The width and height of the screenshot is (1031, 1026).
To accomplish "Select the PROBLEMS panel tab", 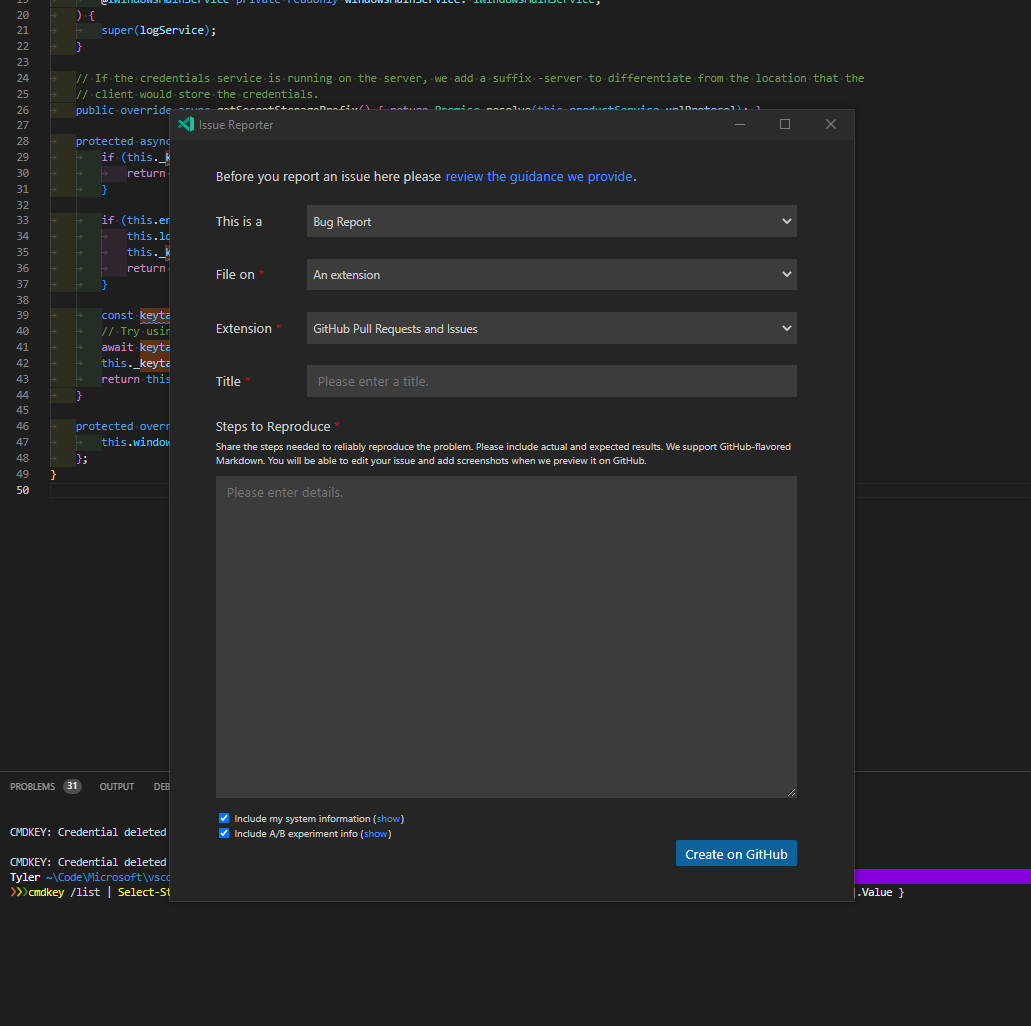I will (33, 786).
